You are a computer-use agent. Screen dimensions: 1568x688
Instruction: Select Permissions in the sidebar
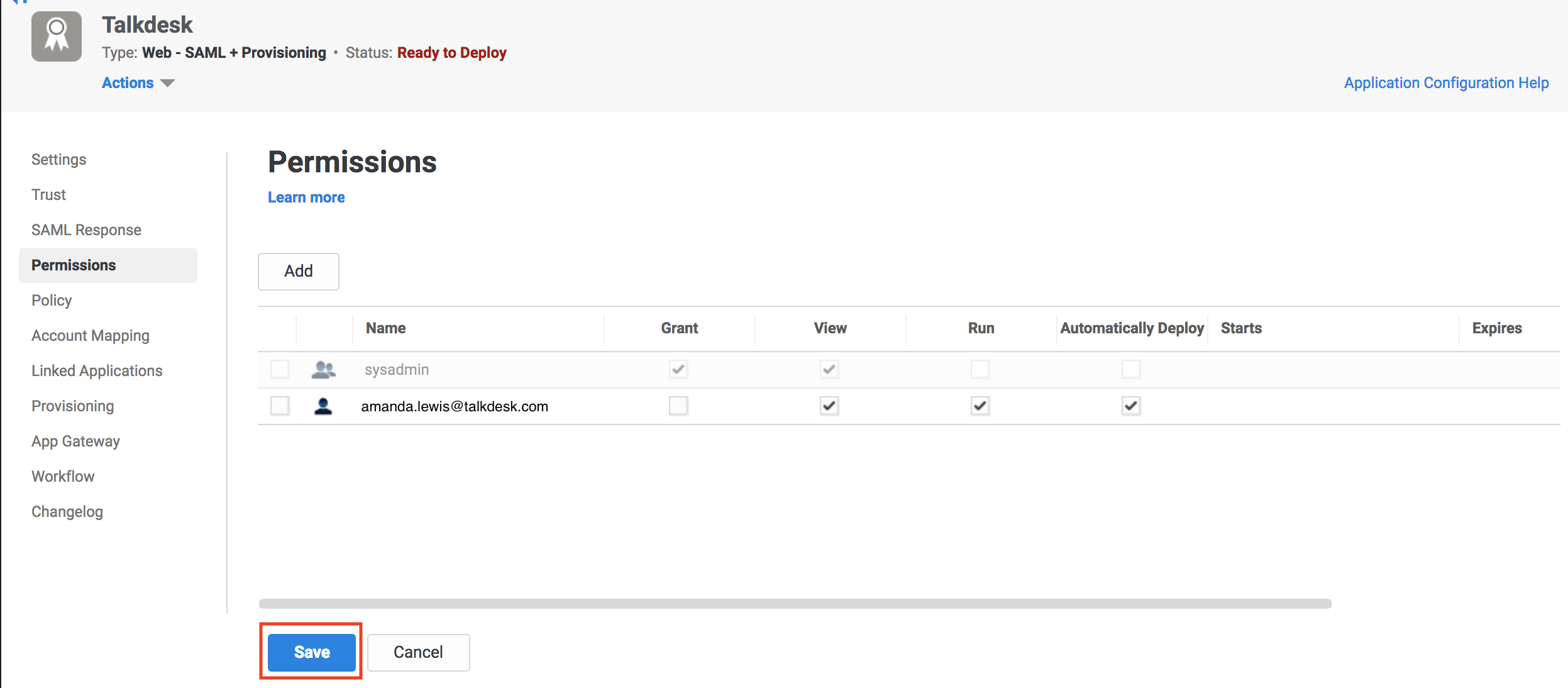(x=108, y=265)
